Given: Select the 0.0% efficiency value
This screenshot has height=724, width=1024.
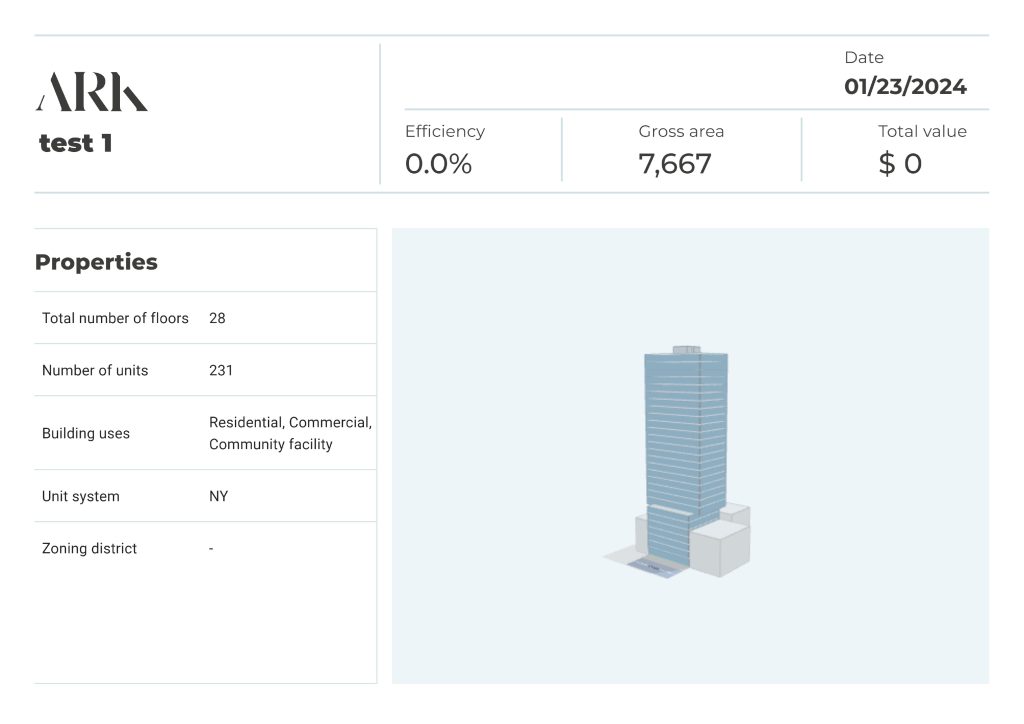Looking at the screenshot, I should point(438,164).
